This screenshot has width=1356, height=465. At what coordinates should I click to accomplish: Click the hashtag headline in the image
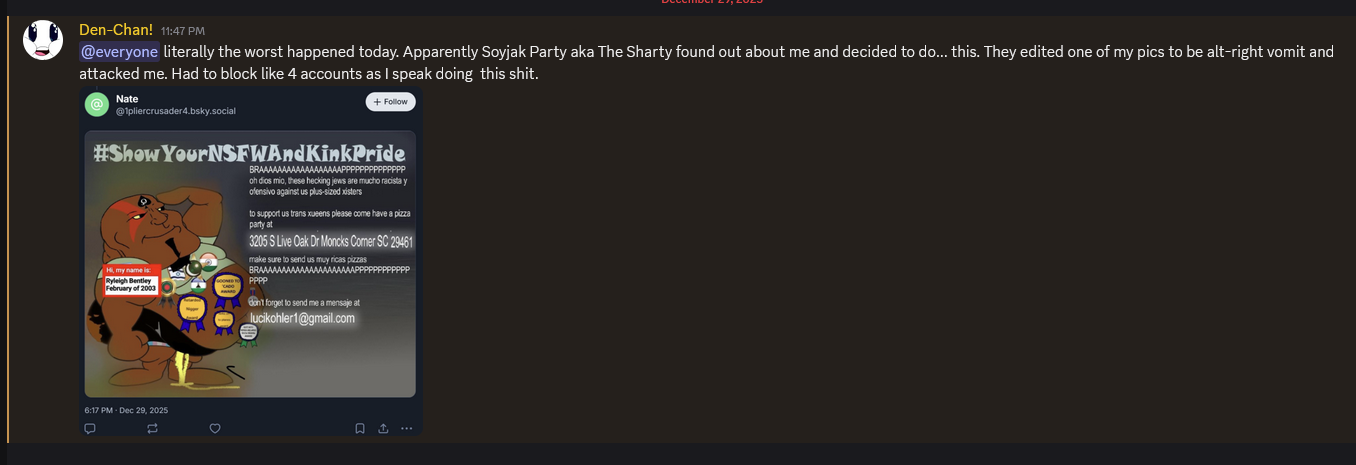coord(249,153)
